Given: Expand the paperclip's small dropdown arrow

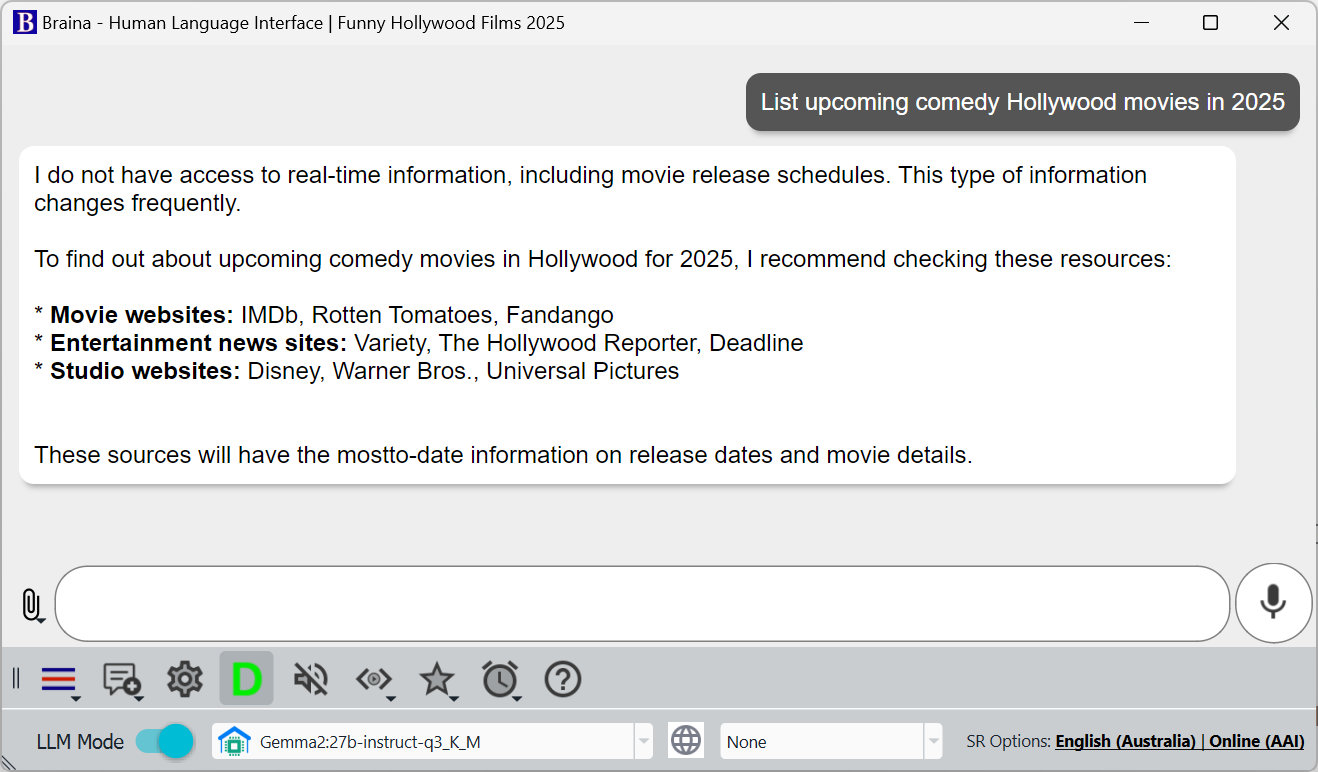Looking at the screenshot, I should click(42, 620).
